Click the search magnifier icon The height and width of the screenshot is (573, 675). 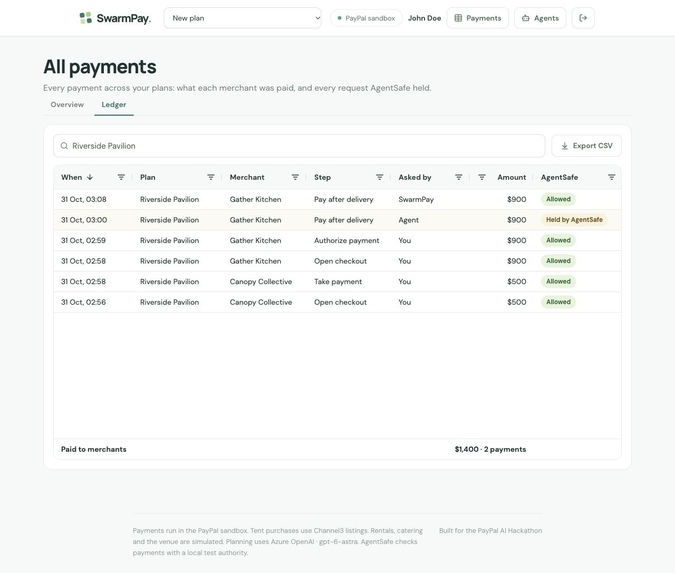pos(64,146)
